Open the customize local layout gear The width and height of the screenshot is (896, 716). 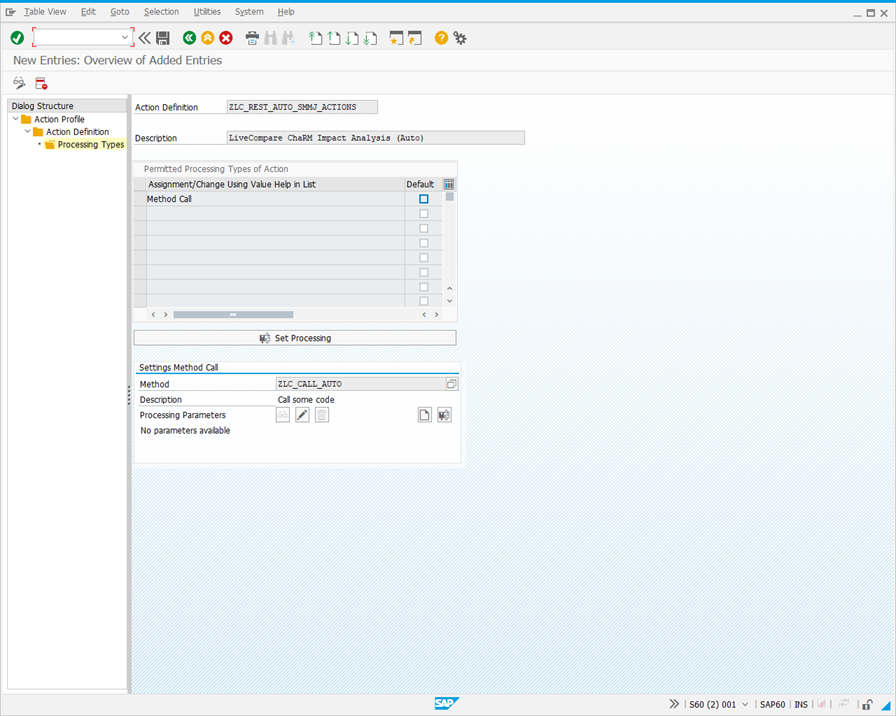(x=460, y=37)
